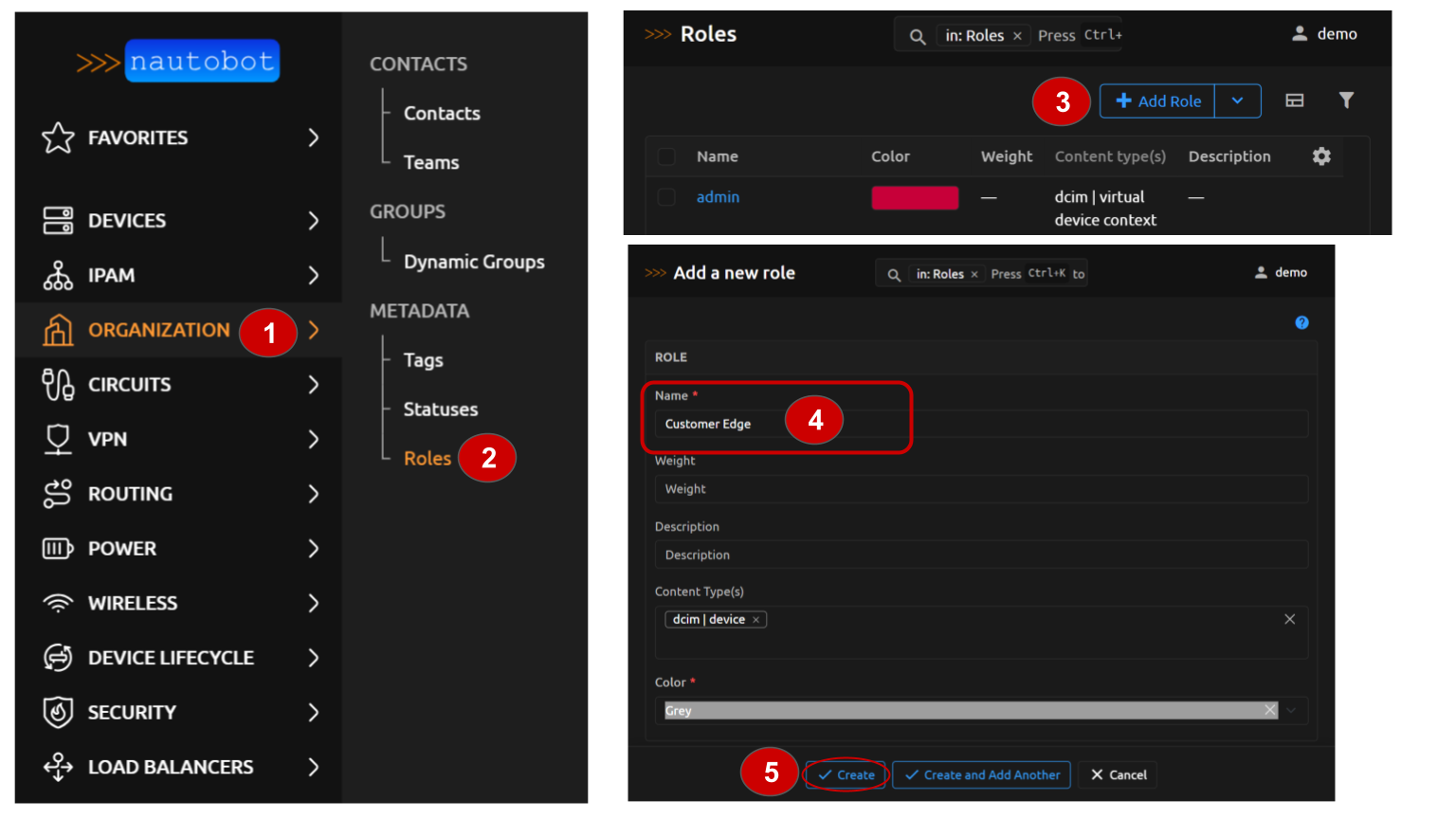The height and width of the screenshot is (819, 1456).
Task: Click the filter funnel icon
Action: [1346, 100]
